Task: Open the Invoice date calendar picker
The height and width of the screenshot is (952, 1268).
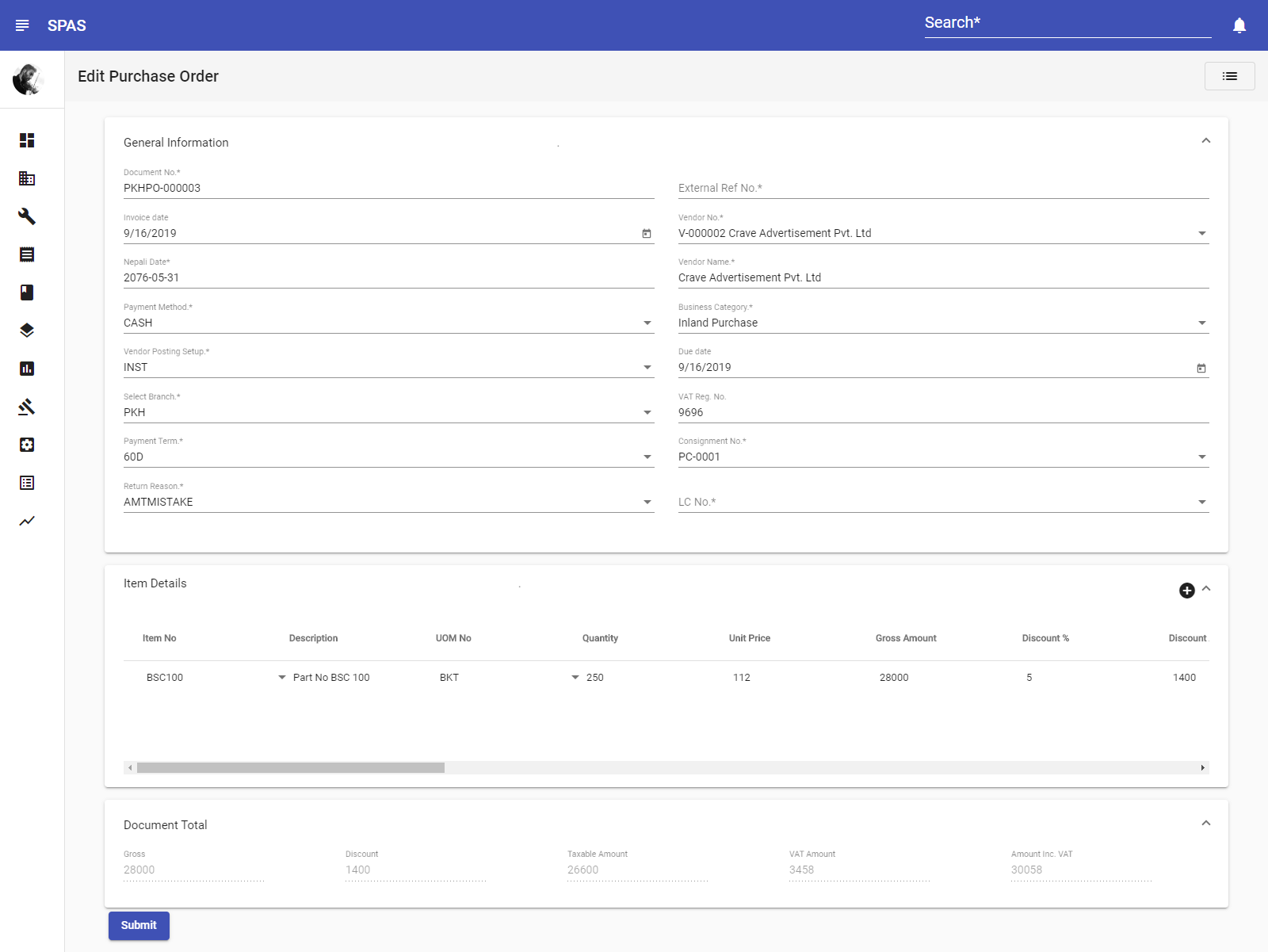Action: [x=647, y=234]
